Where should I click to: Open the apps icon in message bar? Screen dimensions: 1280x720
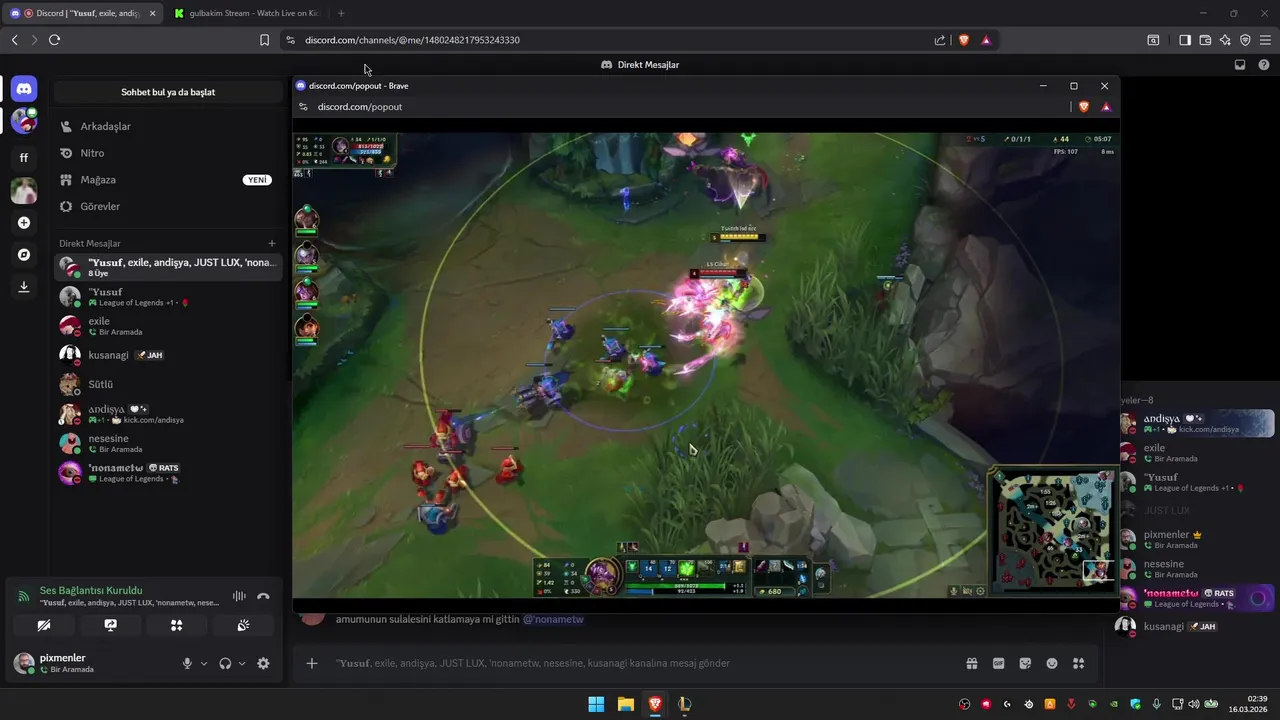click(x=1078, y=663)
